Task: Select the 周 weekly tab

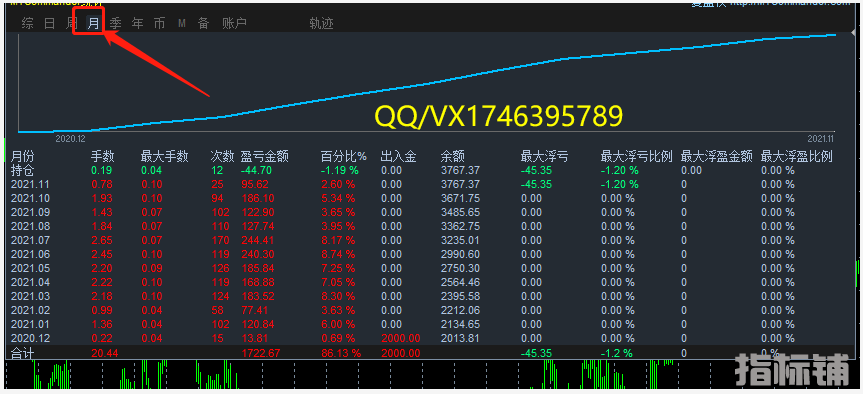Action: [x=72, y=23]
